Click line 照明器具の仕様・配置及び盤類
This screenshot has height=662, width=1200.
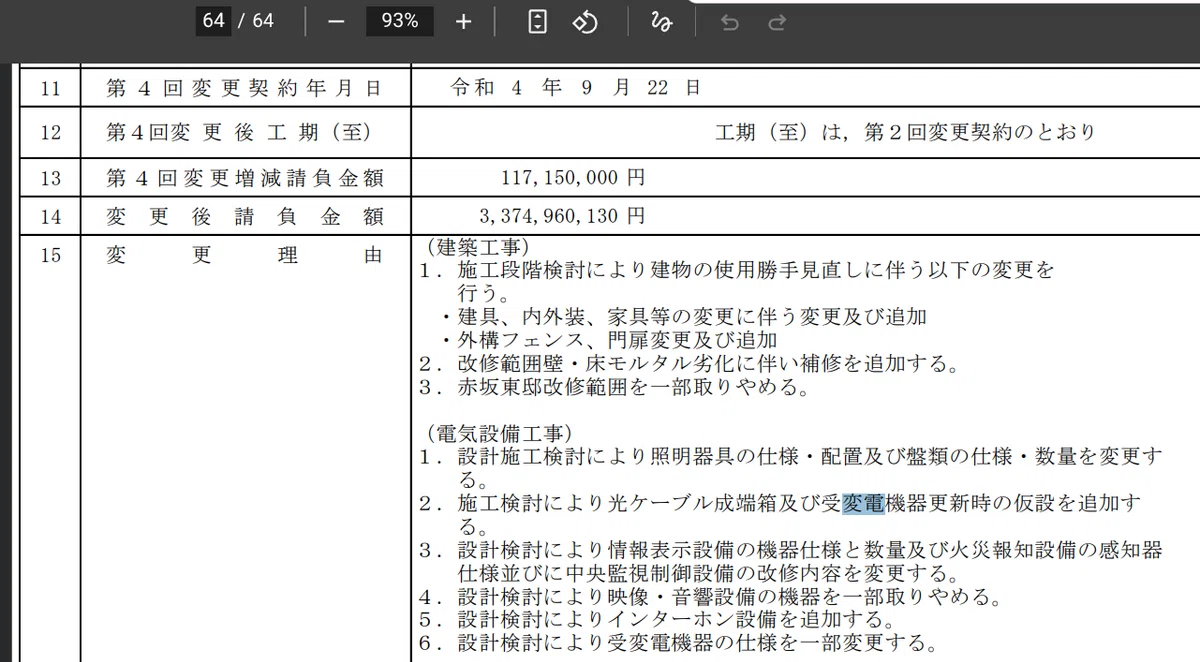click(x=792, y=457)
